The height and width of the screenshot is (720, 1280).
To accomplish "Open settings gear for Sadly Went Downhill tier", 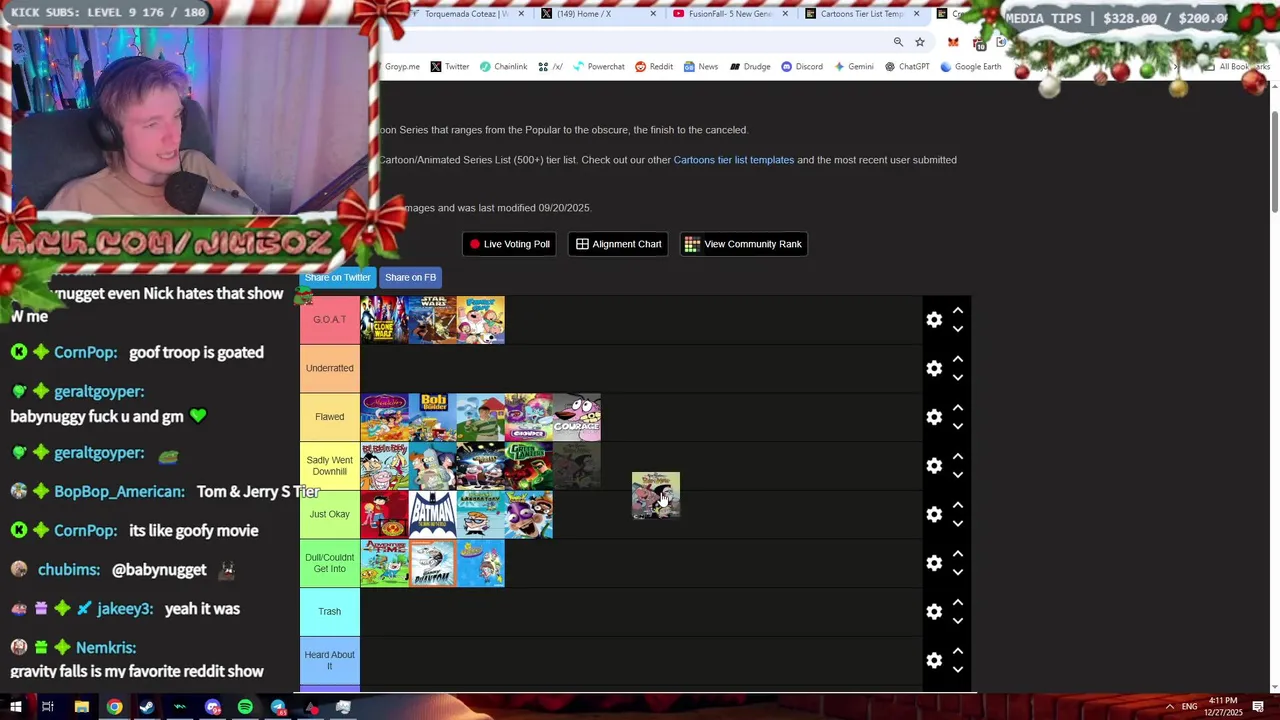I will coord(934,466).
